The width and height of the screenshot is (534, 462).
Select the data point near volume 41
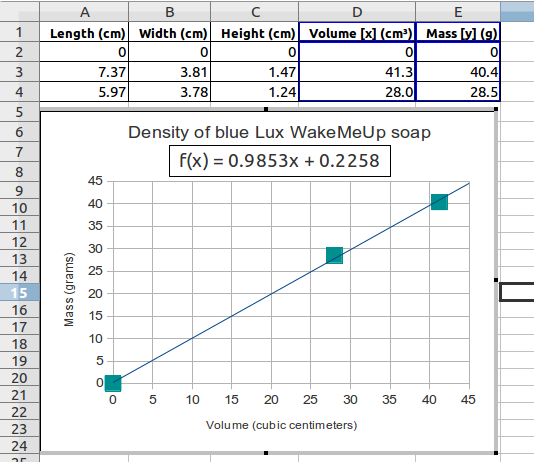click(439, 202)
